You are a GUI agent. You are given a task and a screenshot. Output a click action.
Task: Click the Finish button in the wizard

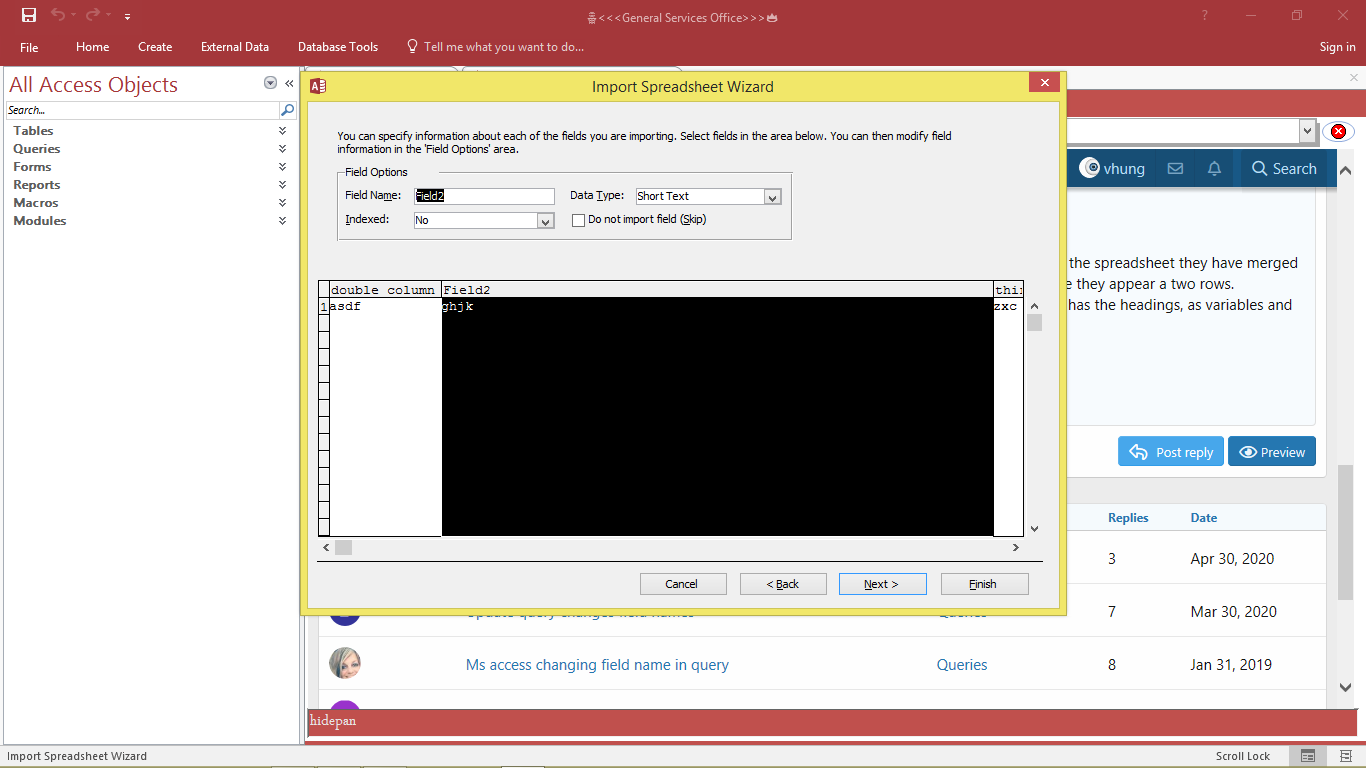[x=984, y=584]
